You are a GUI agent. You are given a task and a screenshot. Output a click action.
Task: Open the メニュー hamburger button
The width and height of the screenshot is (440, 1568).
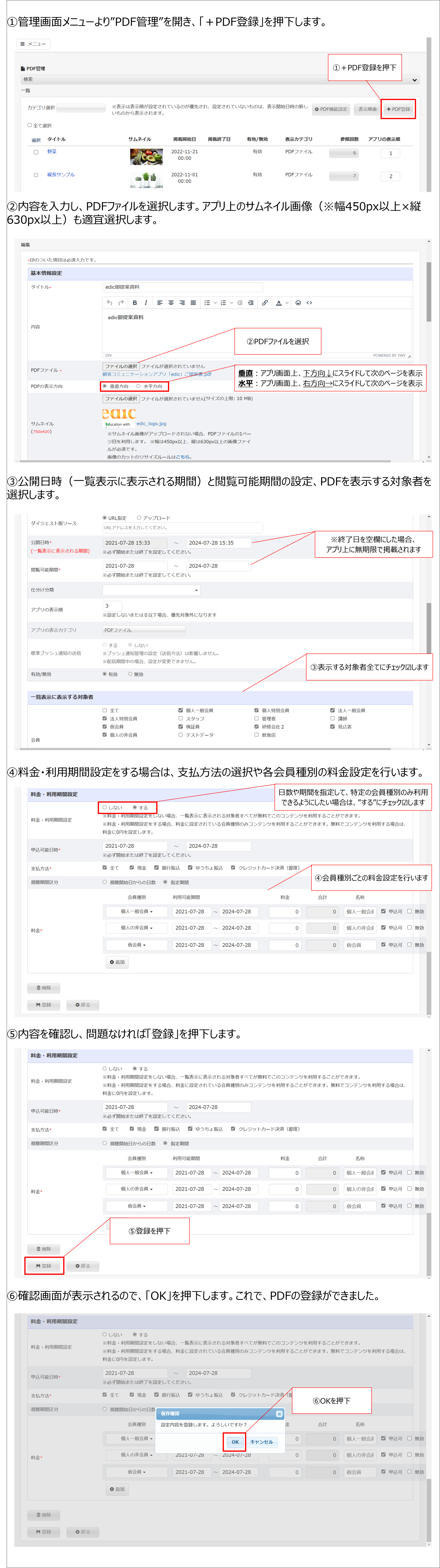pos(34,44)
